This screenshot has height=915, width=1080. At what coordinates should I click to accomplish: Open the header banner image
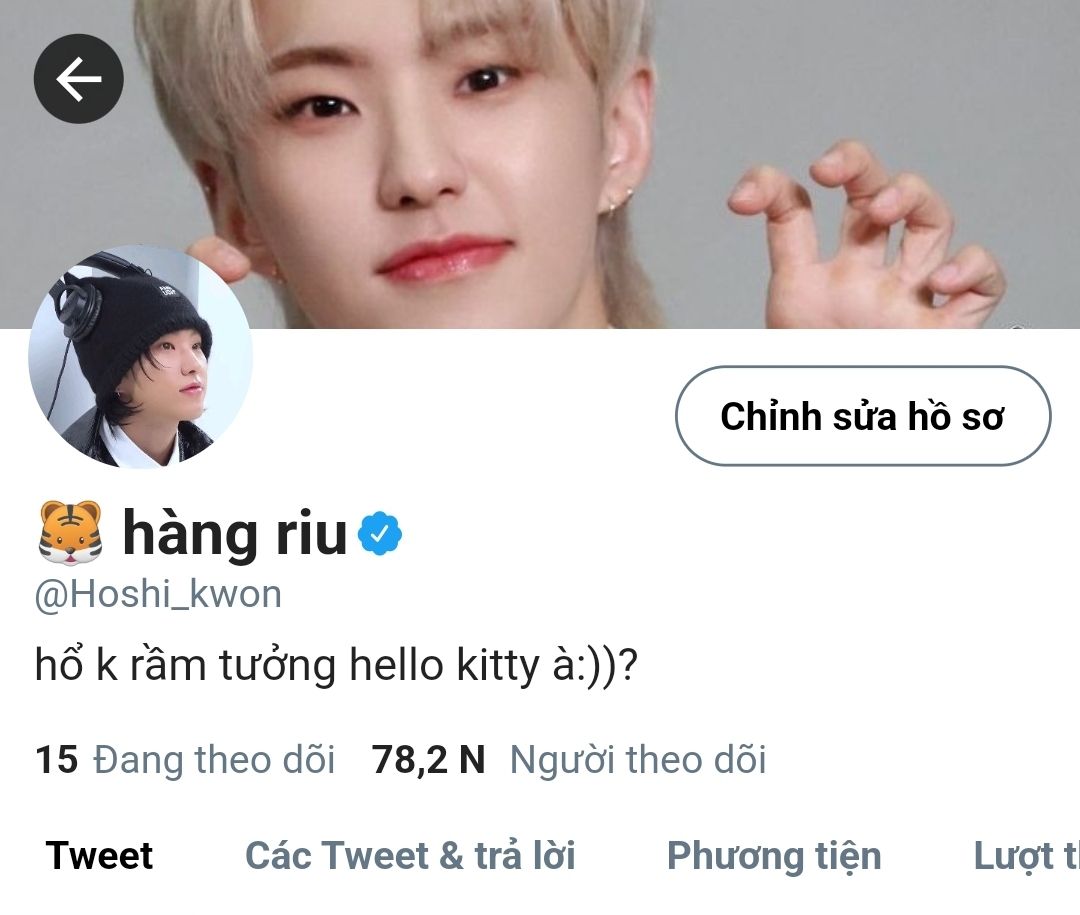[x=540, y=164]
